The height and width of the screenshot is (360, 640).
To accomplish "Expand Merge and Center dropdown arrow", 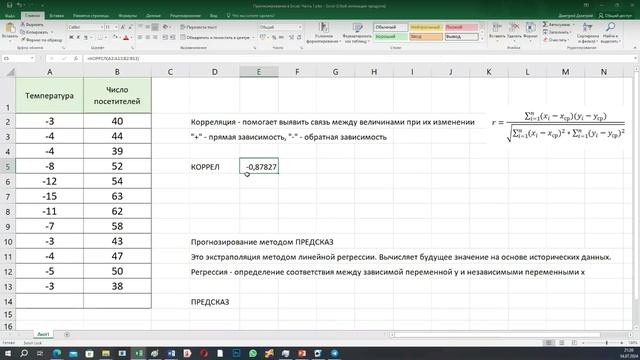I will tap(253, 37).
